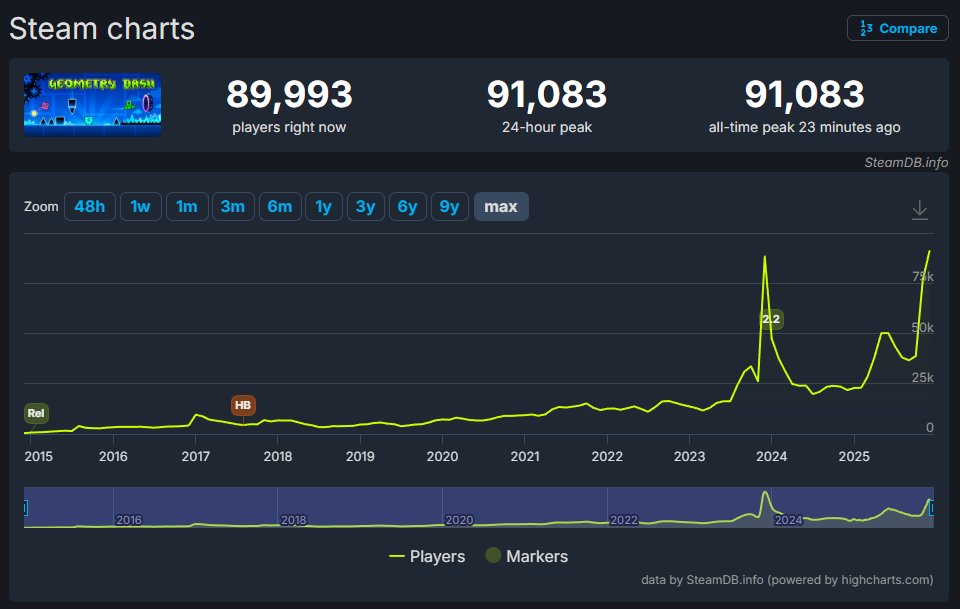960x609 pixels.
Task: Select the 1y zoom button
Action: 323,206
